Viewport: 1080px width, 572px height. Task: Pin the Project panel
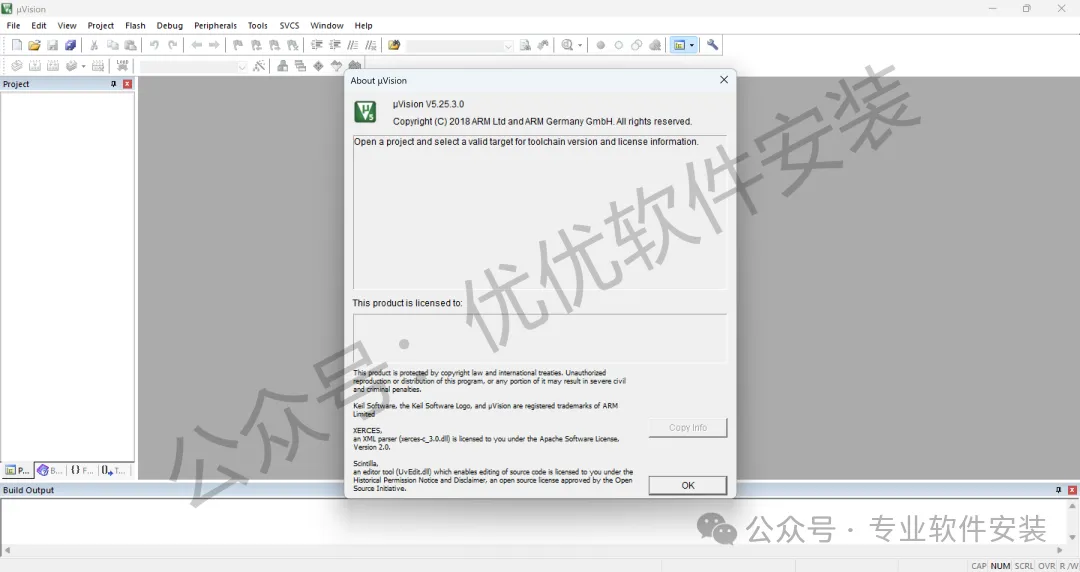(114, 84)
